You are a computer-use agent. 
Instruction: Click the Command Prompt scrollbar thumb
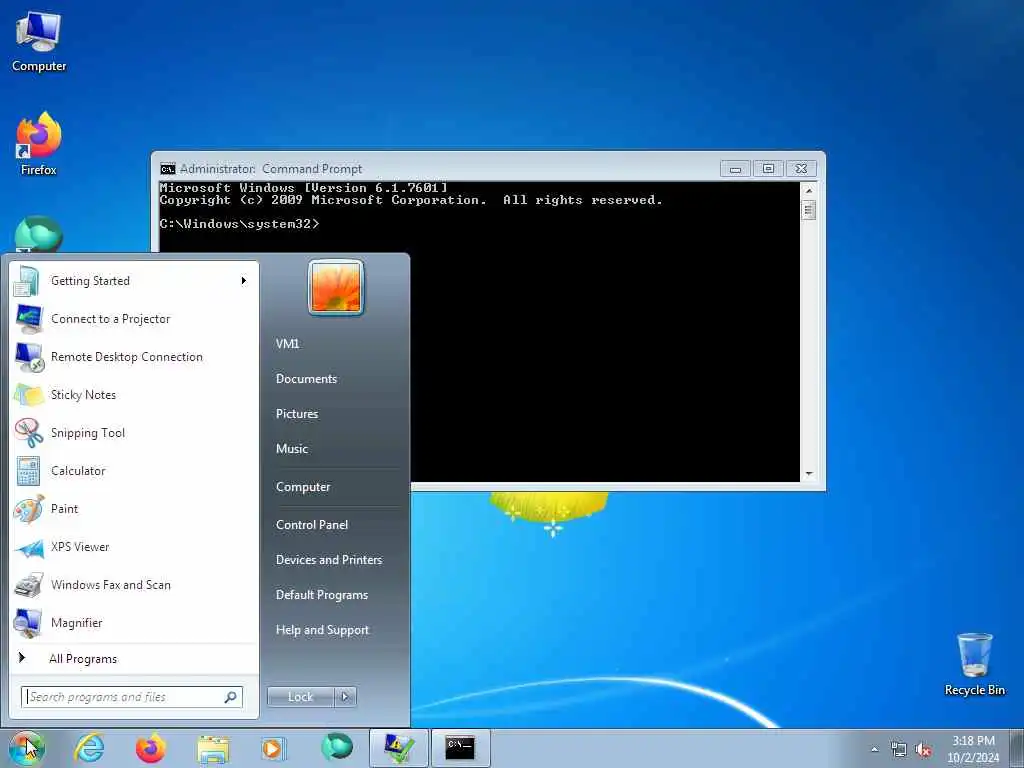(x=808, y=210)
